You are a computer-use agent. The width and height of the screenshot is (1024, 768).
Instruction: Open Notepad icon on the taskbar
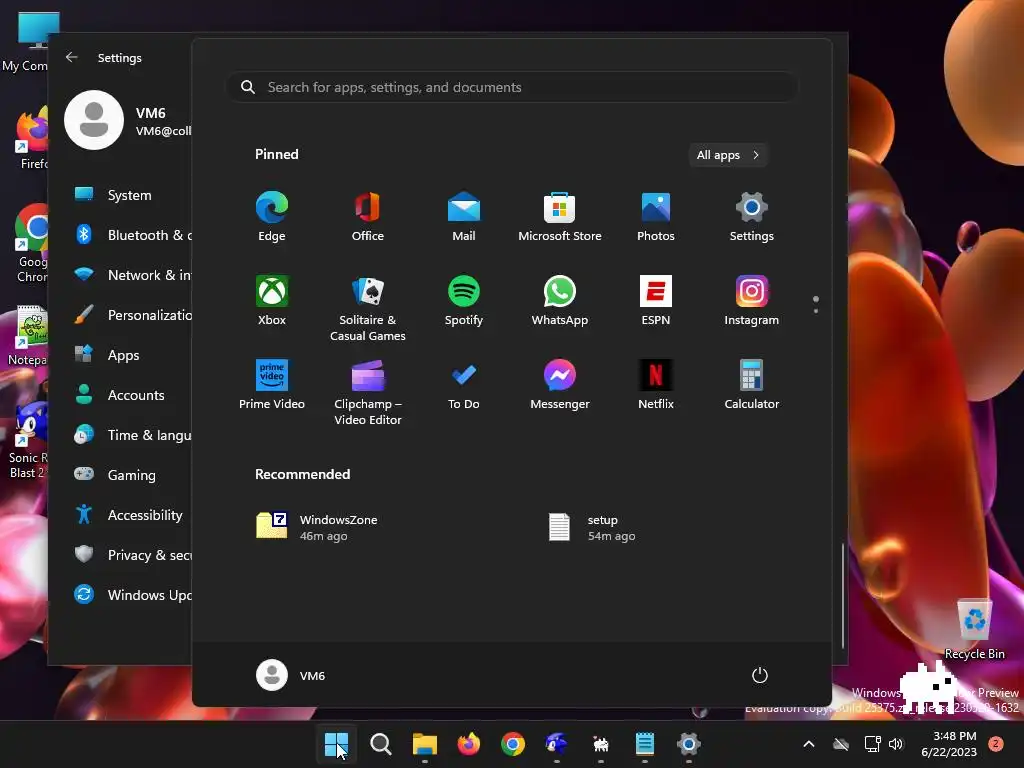pos(645,744)
